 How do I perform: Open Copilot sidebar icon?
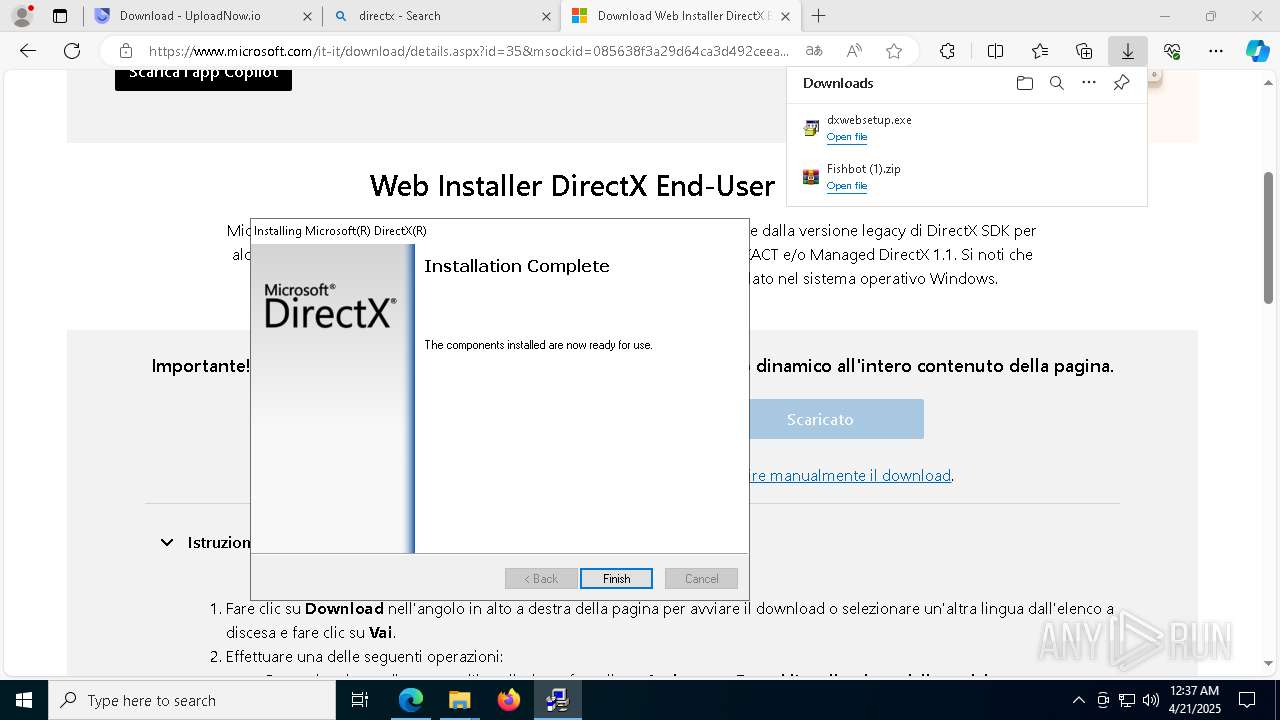point(1258,51)
